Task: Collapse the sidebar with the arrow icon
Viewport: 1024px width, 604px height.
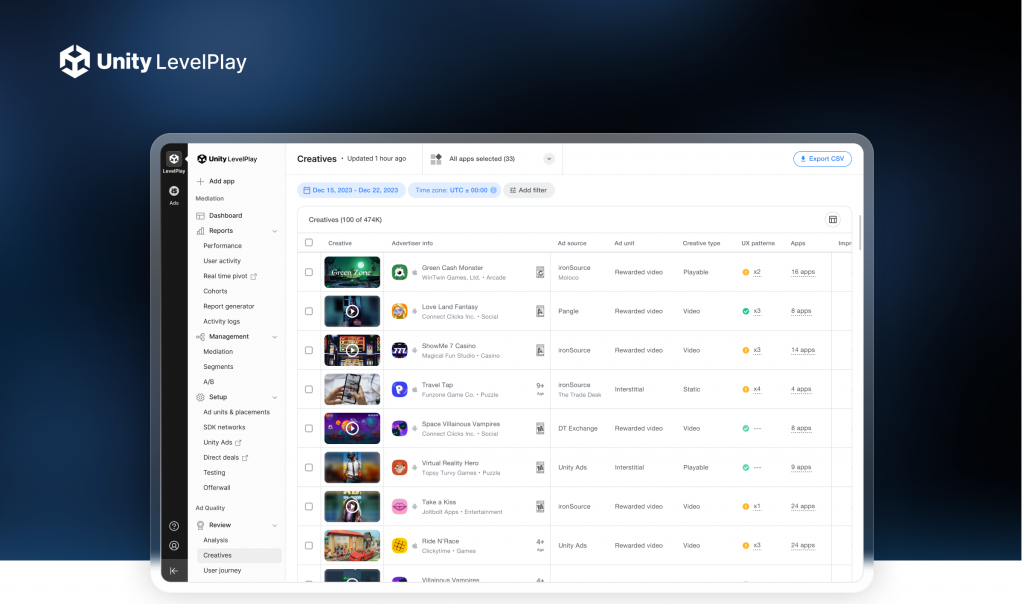Action: [174, 571]
